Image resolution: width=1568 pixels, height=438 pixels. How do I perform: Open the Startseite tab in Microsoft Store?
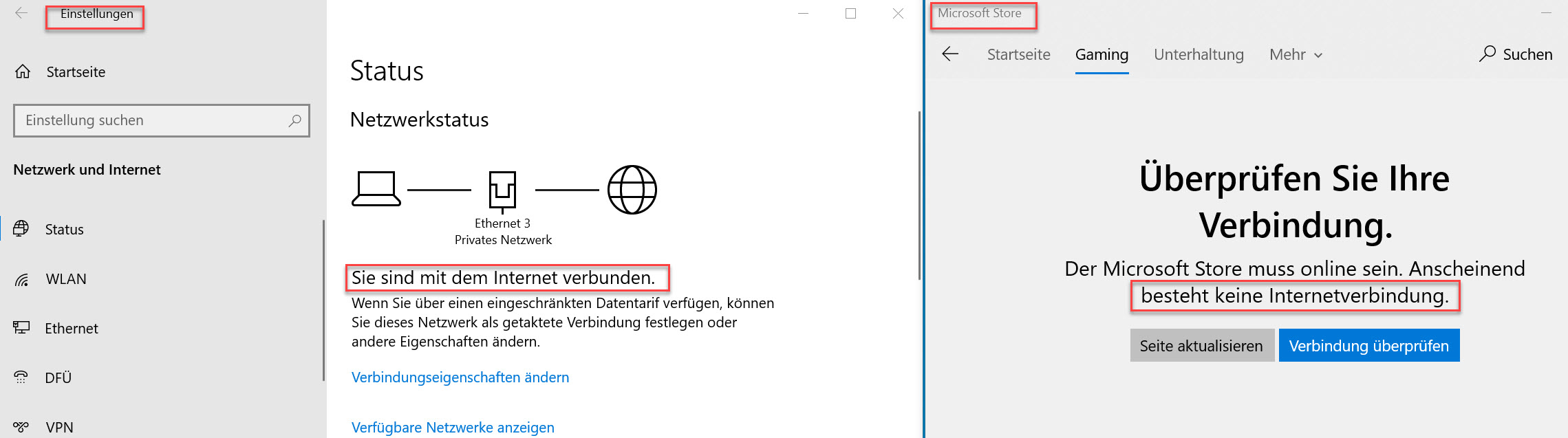(x=1018, y=55)
